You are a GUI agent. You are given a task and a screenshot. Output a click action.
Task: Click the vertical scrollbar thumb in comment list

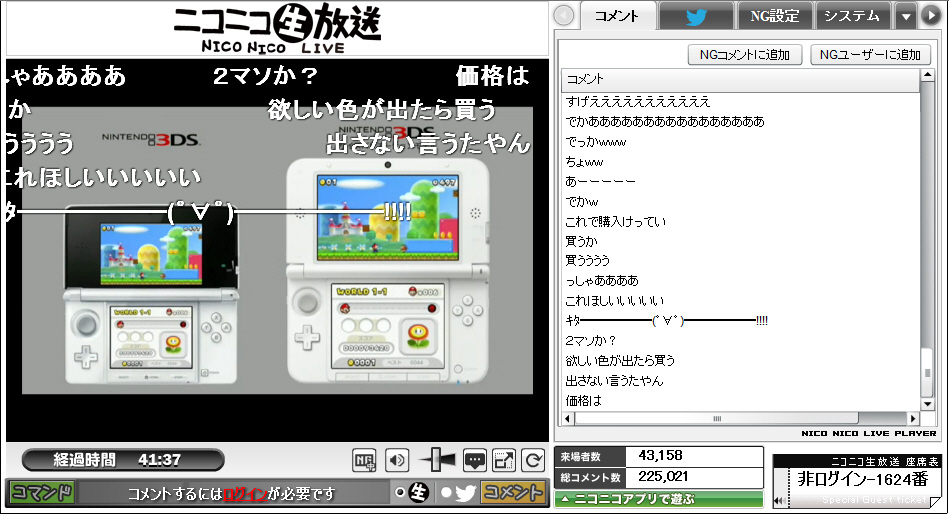[x=927, y=373]
